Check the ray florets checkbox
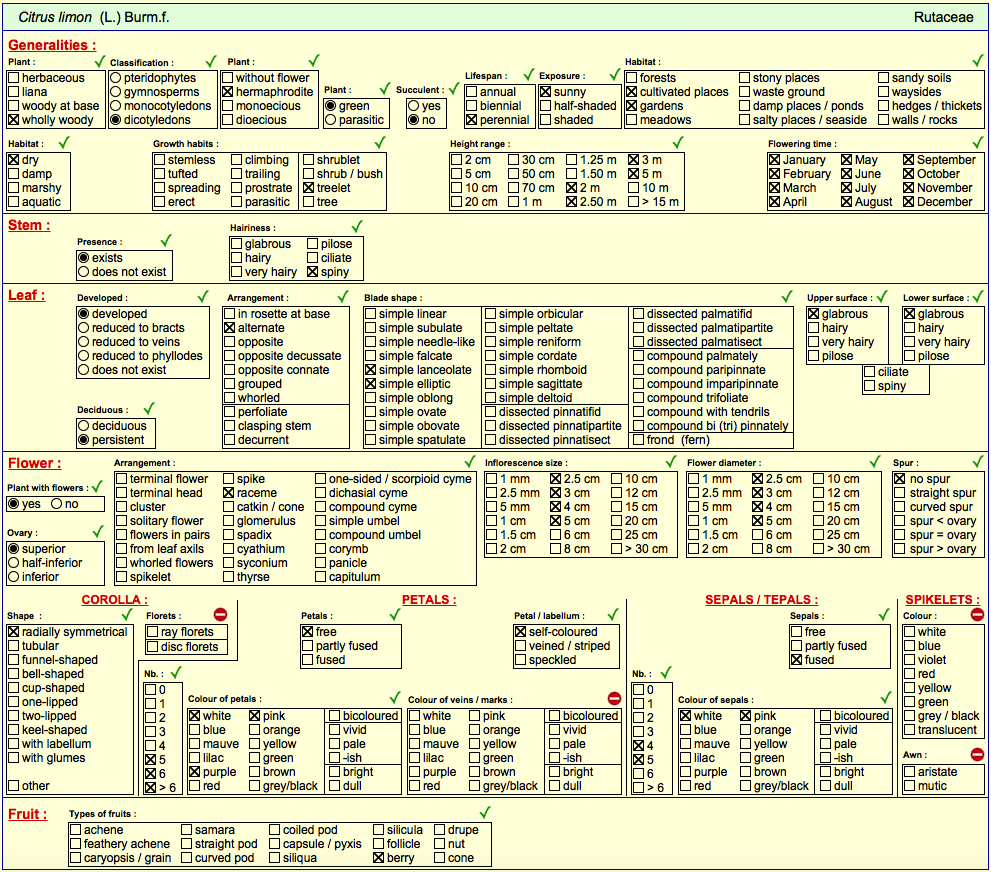 pos(152,632)
